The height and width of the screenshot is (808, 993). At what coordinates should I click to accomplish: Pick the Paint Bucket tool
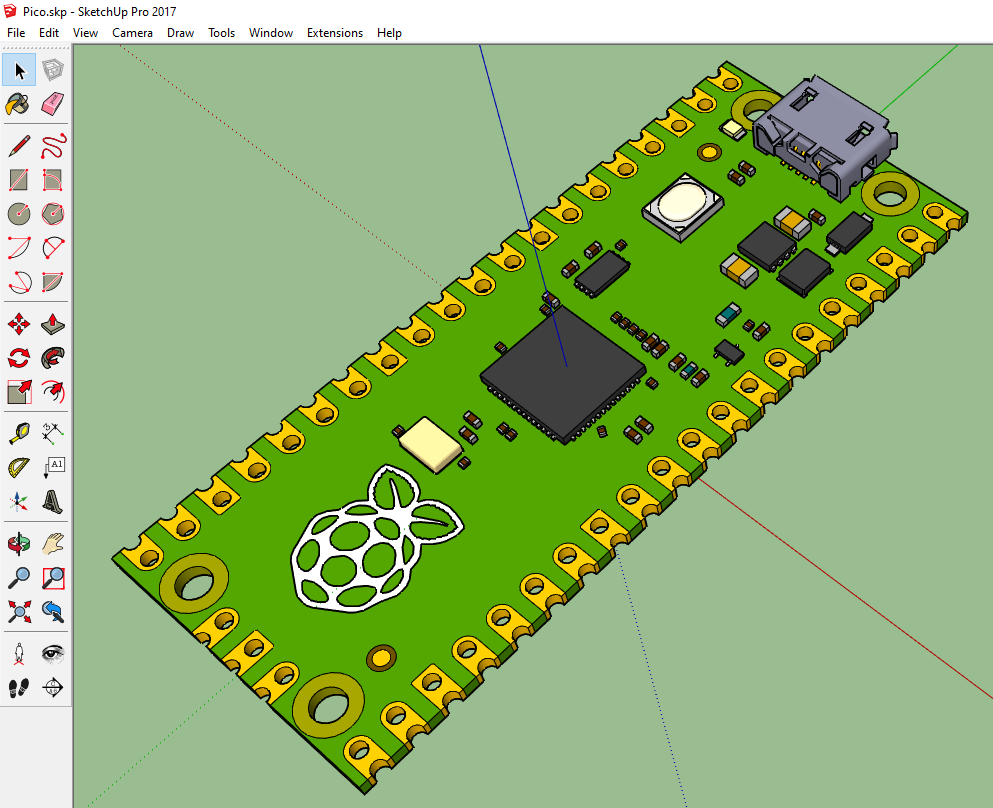tap(17, 103)
